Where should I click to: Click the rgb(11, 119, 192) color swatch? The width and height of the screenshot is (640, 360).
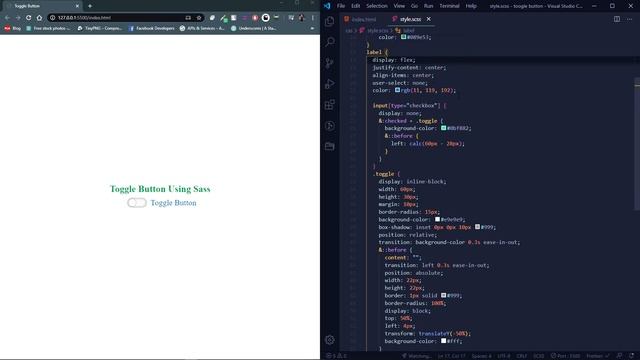397,90
